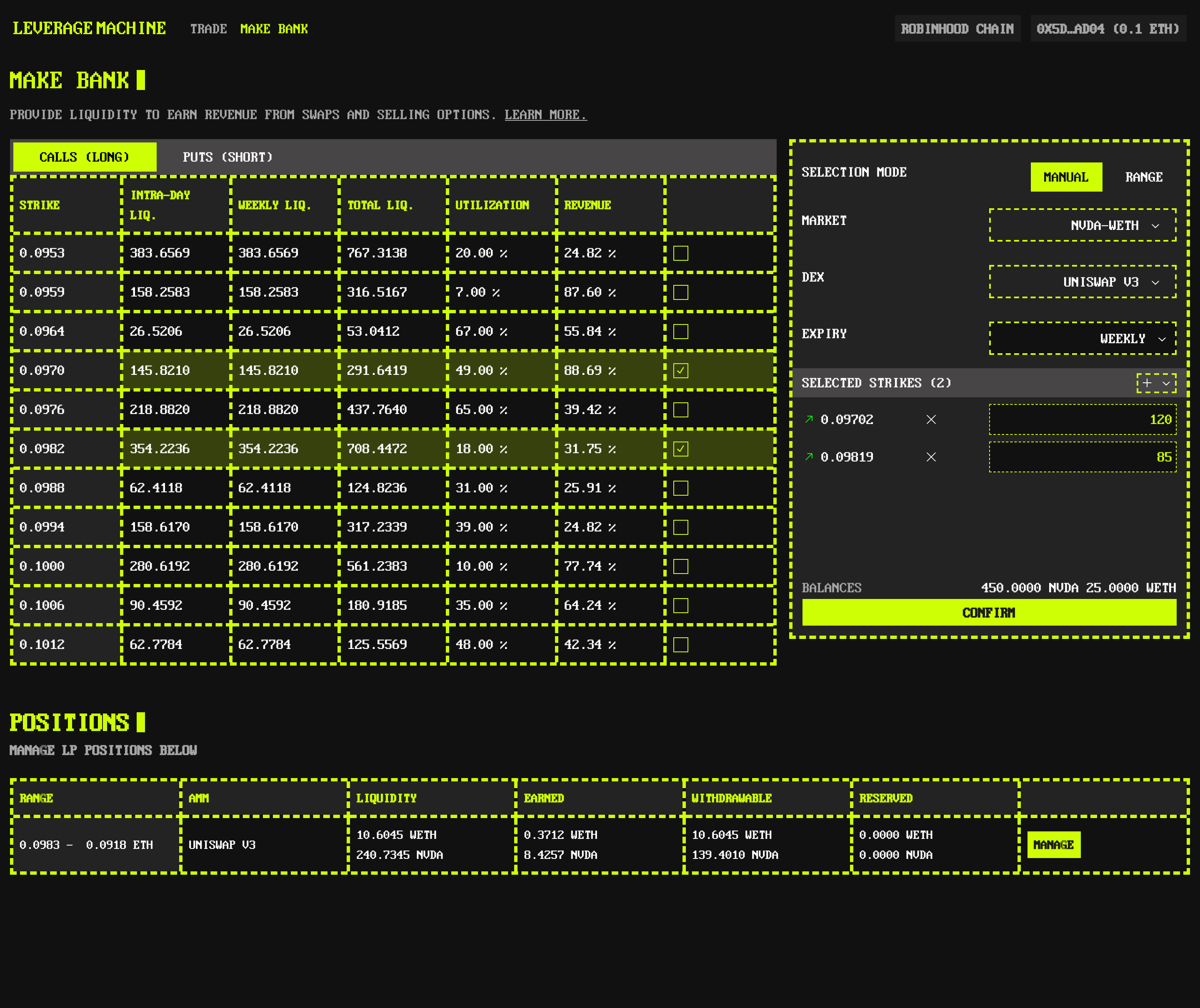The height and width of the screenshot is (1008, 1200).
Task: Uncheck the selected strike 0.0982
Action: tap(680, 449)
